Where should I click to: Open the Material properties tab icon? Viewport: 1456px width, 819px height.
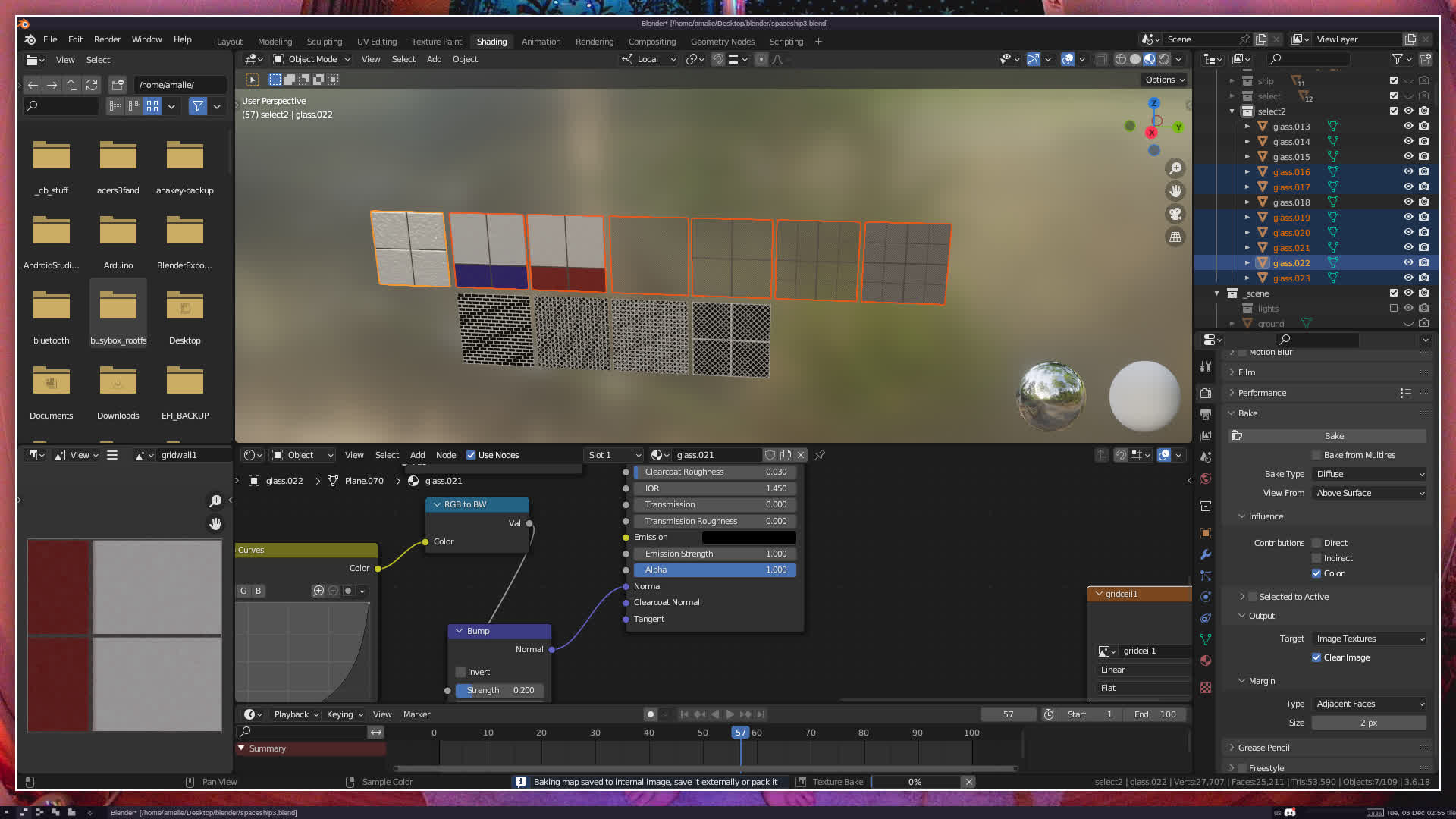pyautogui.click(x=1206, y=661)
